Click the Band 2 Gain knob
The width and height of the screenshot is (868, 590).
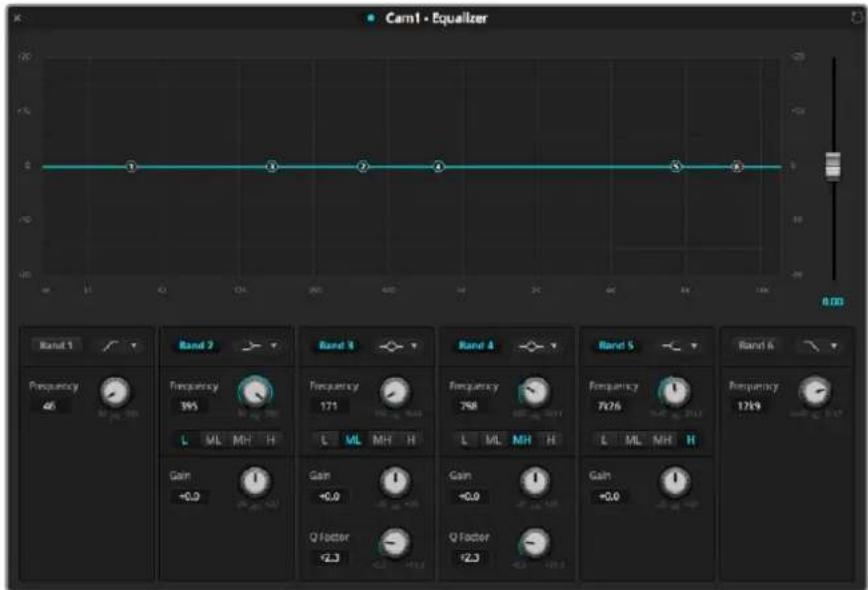pyautogui.click(x=255, y=482)
